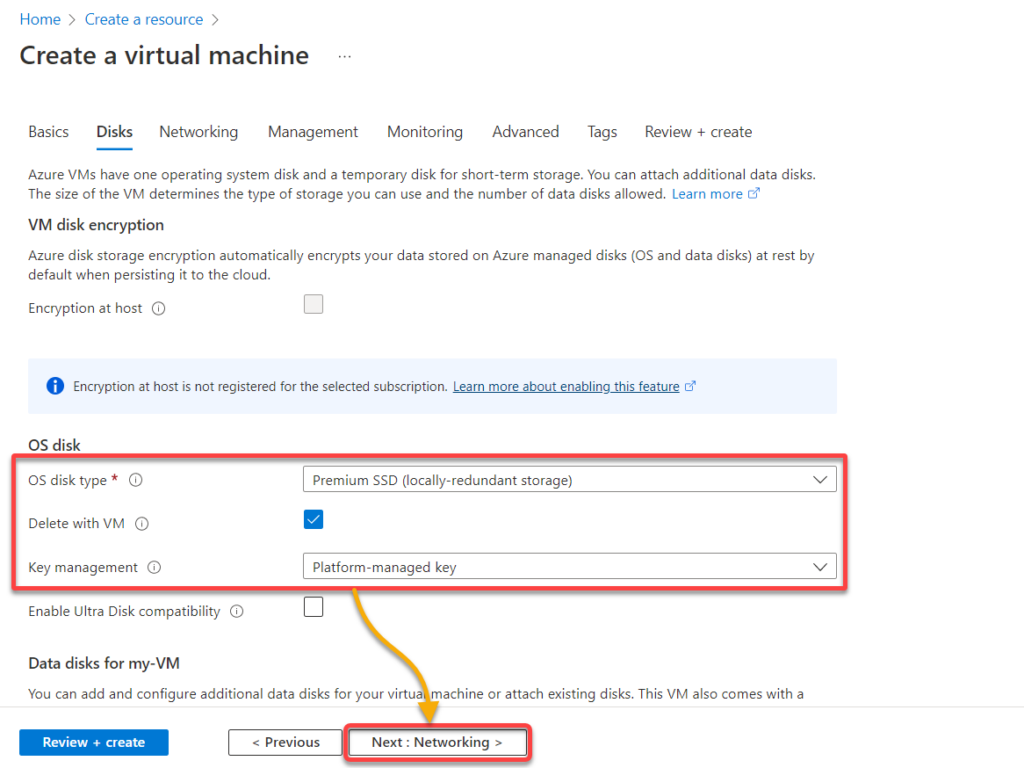Click the Previous button
Viewport: 1024px width, 768px height.
pos(285,742)
